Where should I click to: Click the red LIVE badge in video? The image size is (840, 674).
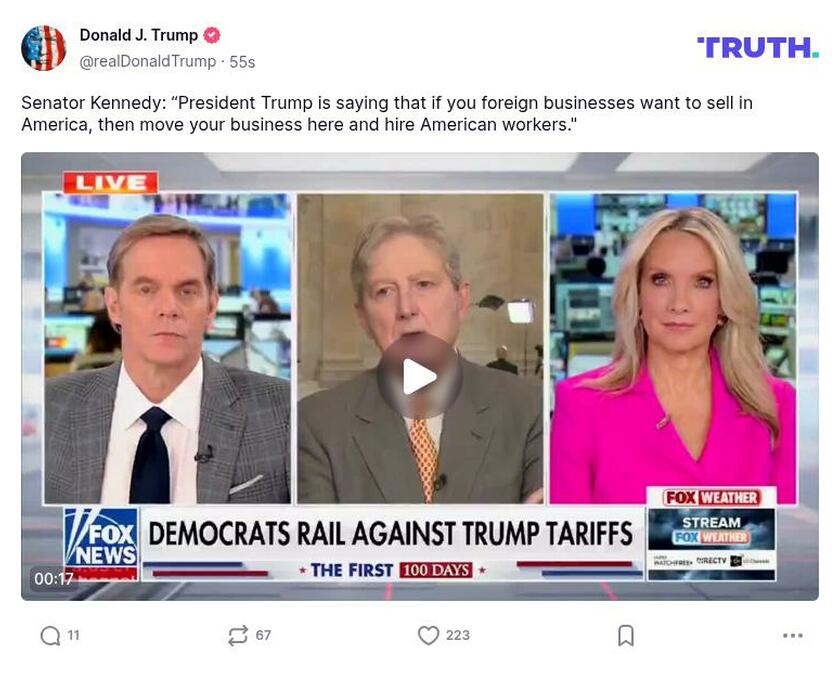(x=110, y=183)
